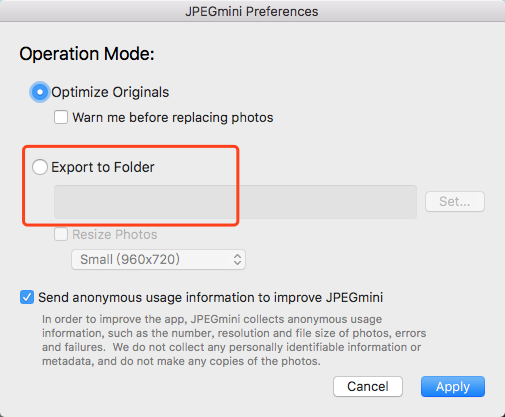Choose the Export to Folder radio button
Screen dimensions: 505x417
tap(40, 167)
